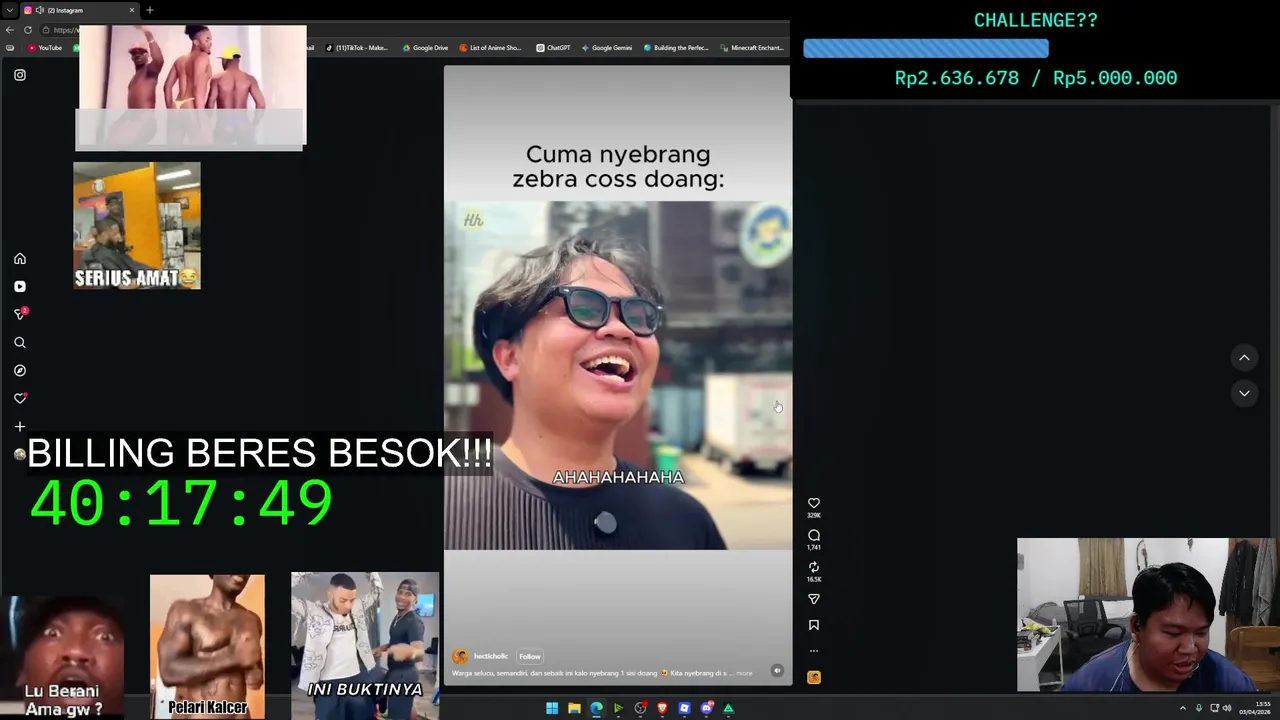
Task: Open hecticholic profile avatar
Action: pyautogui.click(x=460, y=656)
